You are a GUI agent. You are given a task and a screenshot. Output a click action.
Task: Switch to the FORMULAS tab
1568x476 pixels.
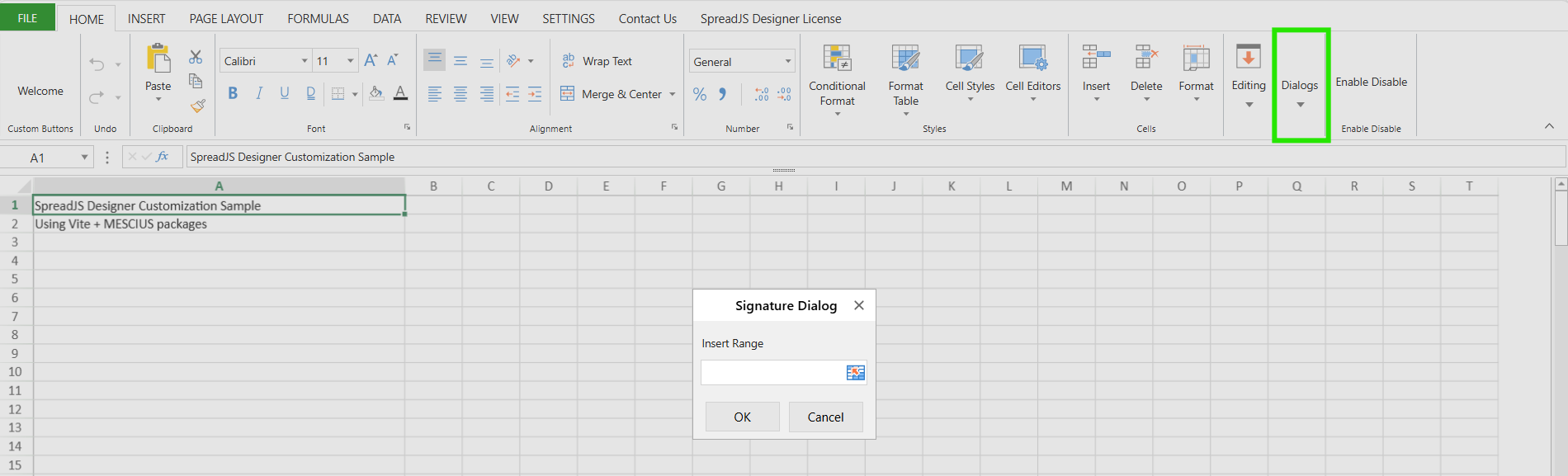[318, 18]
